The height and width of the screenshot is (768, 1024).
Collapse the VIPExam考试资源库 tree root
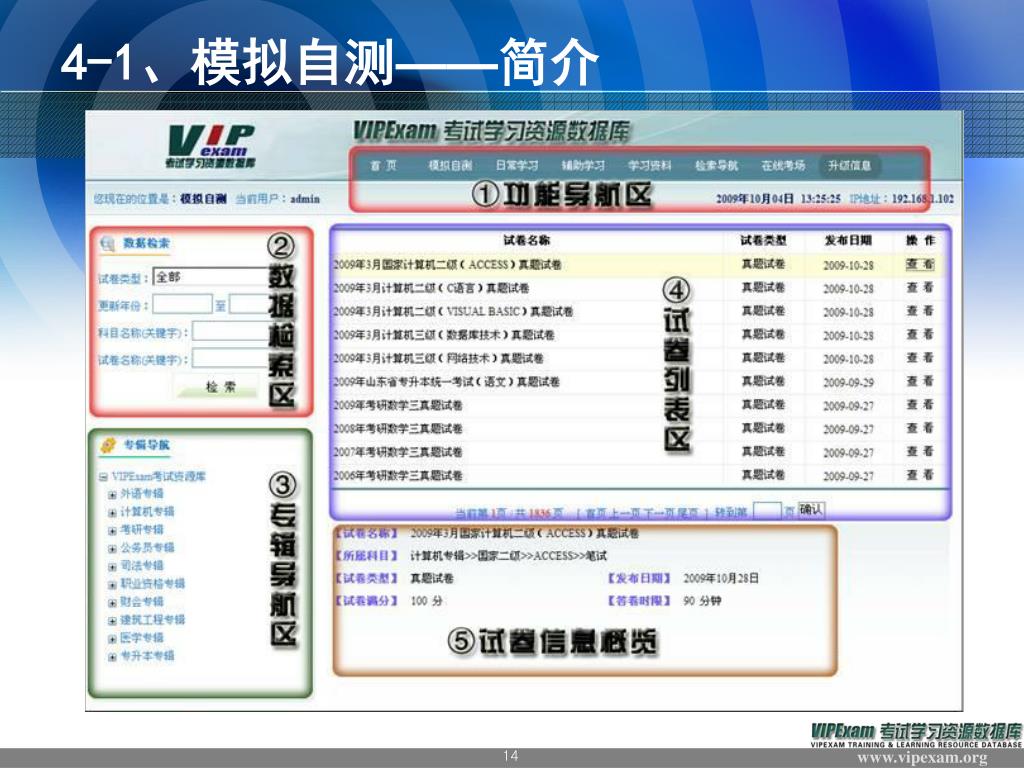tap(103, 477)
